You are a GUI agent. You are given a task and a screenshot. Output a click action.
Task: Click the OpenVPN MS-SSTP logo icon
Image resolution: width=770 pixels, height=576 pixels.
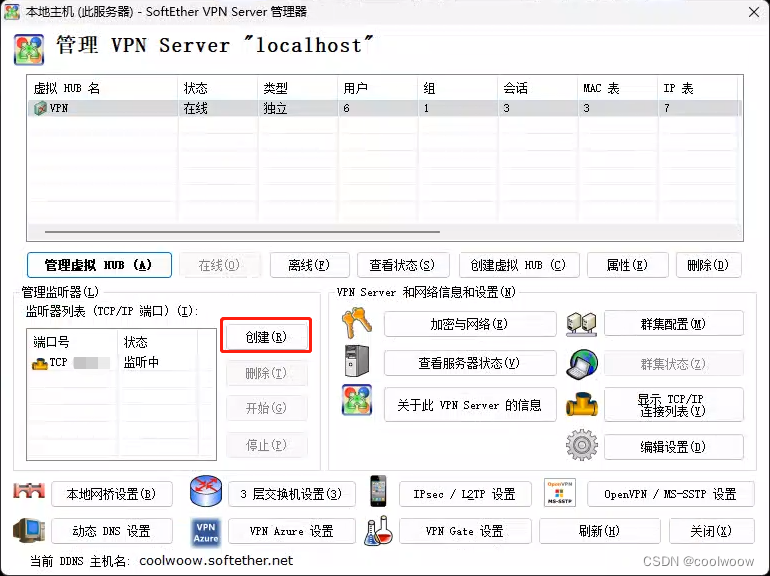pyautogui.click(x=559, y=492)
